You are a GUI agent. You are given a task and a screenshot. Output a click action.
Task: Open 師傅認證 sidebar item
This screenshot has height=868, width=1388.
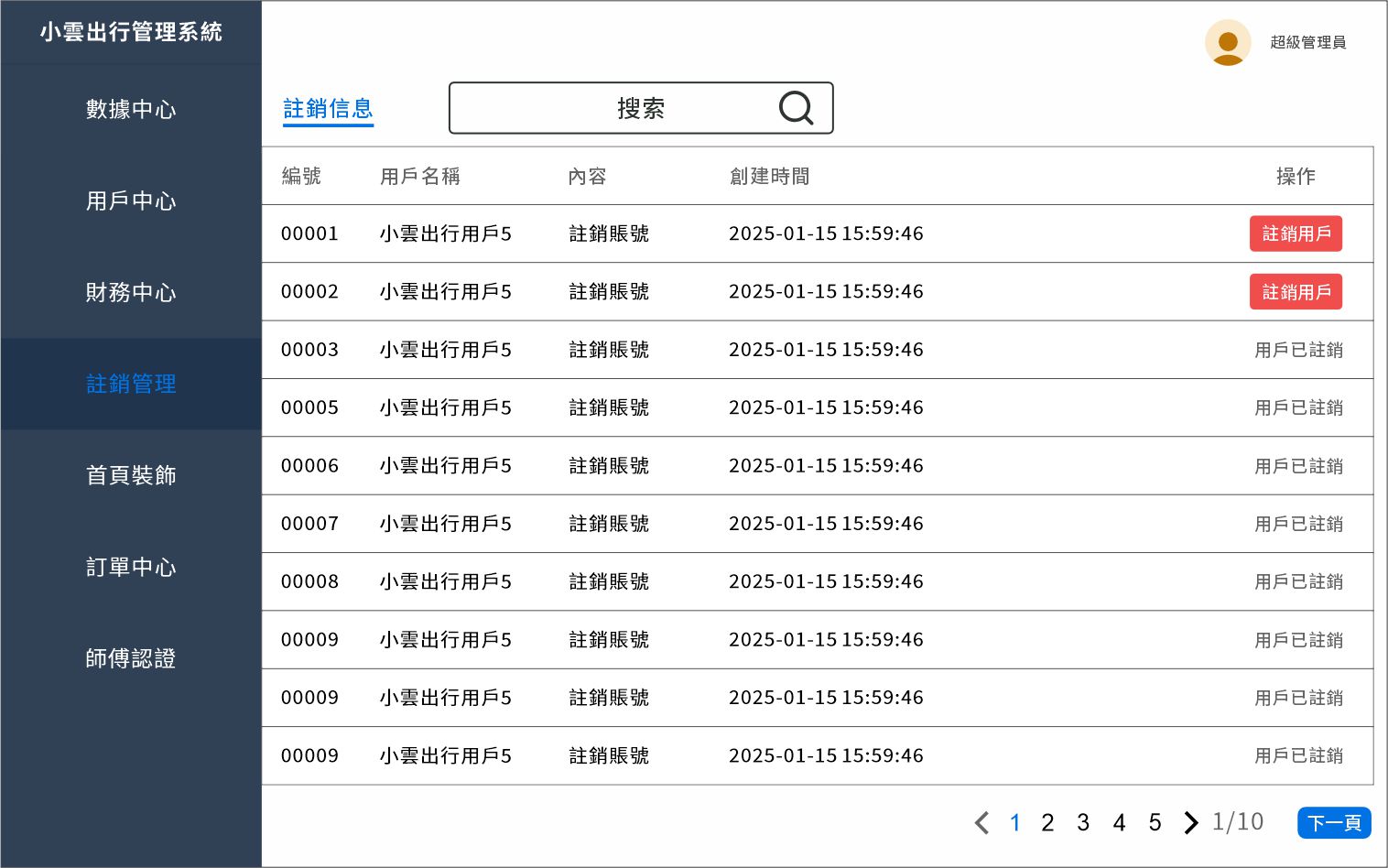[x=131, y=658]
